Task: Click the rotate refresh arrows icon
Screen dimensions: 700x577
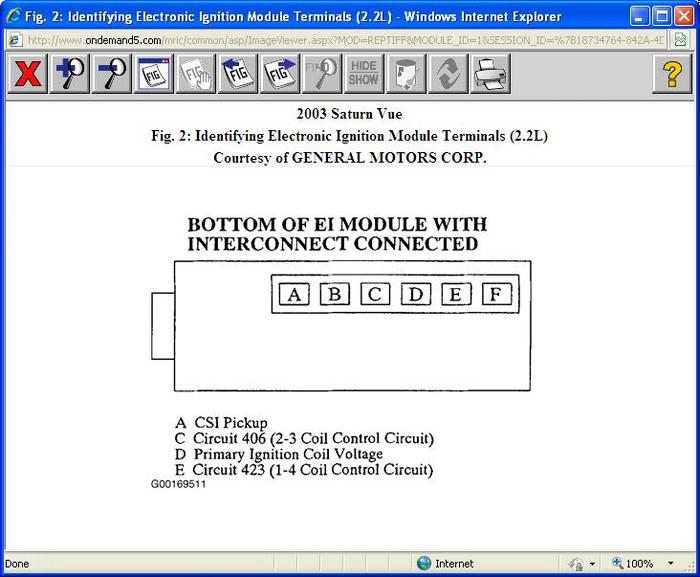Action: coord(448,74)
